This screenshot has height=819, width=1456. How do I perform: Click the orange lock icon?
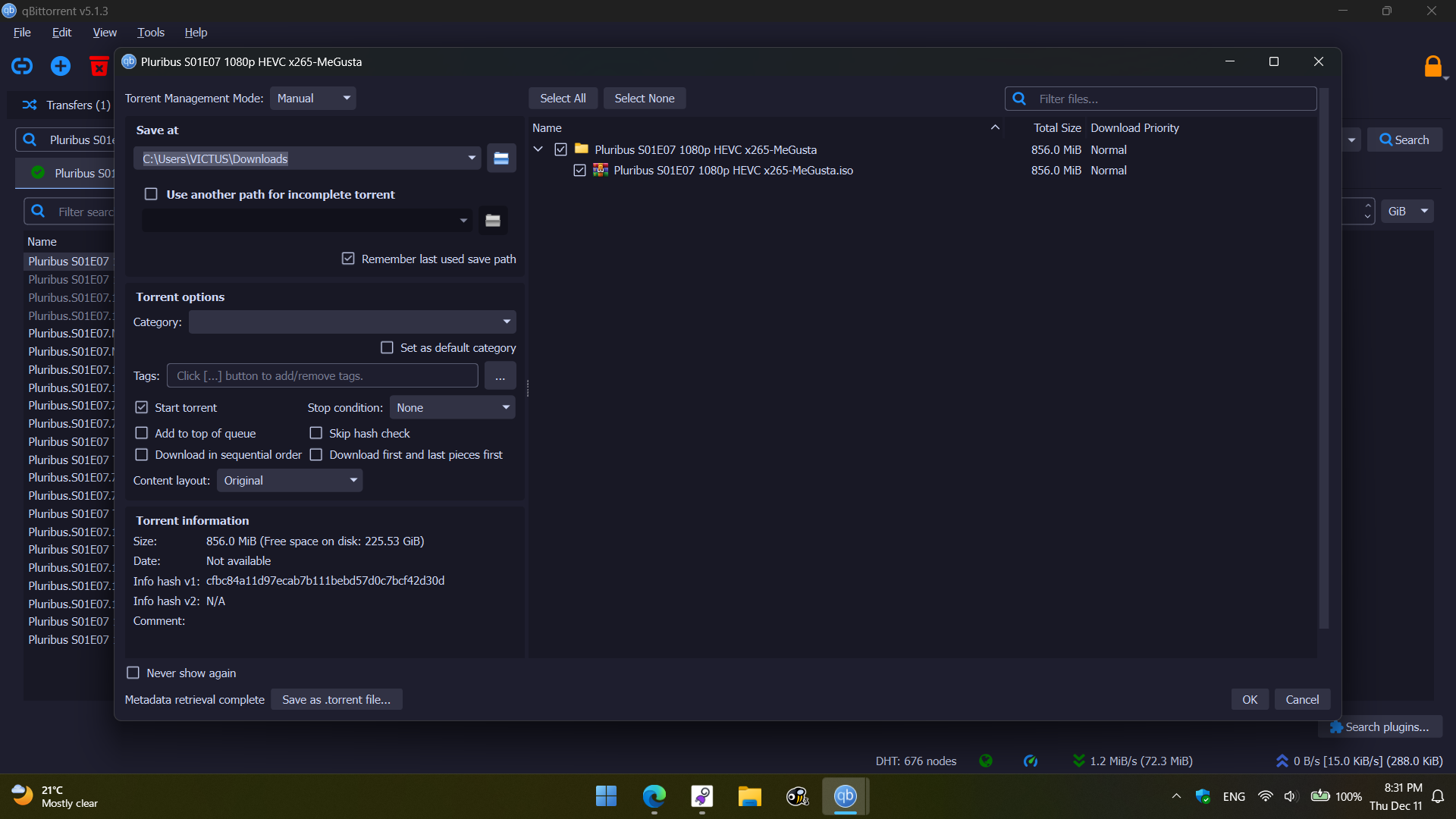[x=1432, y=67]
